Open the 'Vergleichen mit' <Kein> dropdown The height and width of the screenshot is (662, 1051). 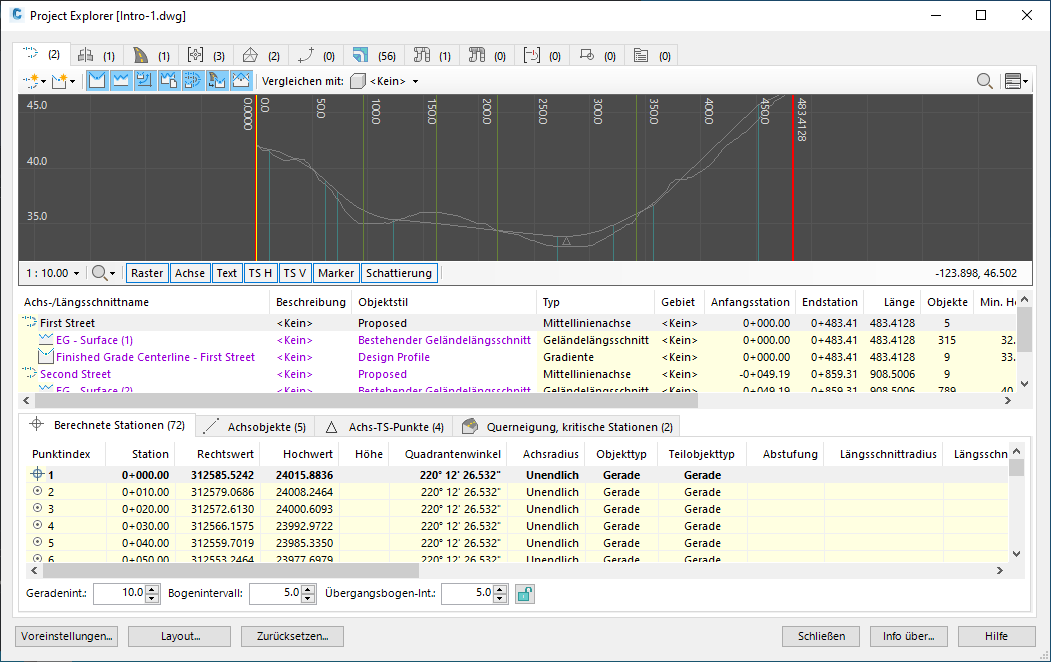[x=394, y=81]
